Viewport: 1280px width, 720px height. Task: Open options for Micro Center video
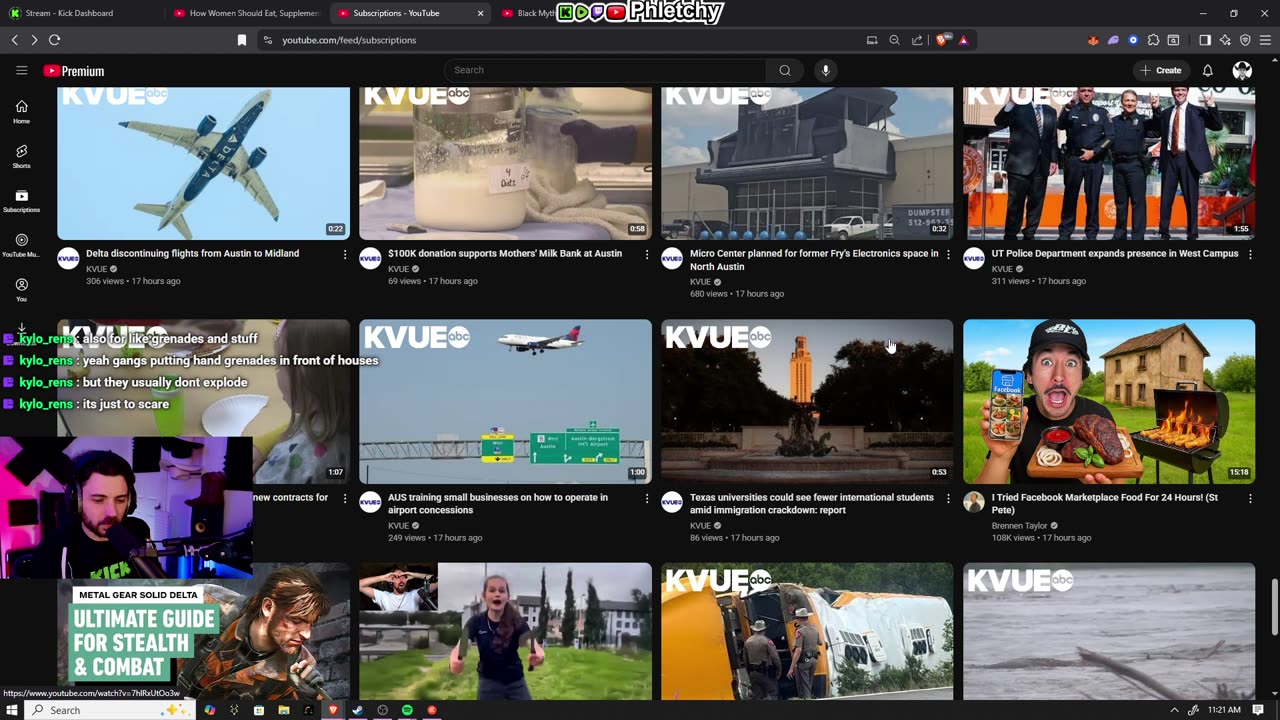(949, 255)
